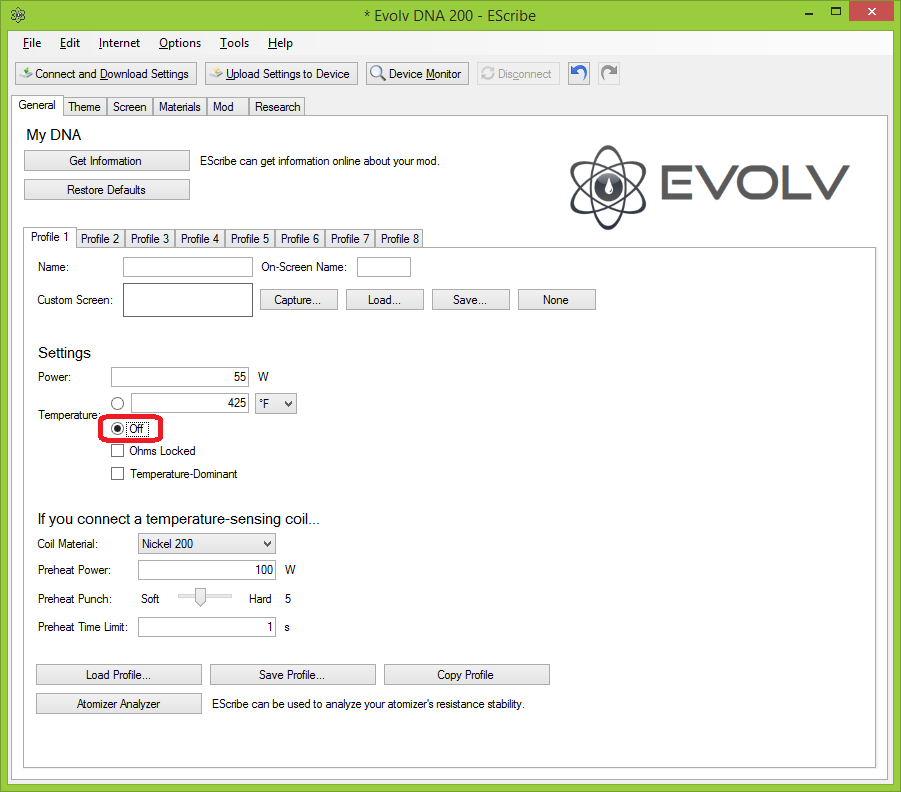Switch to the Materials tab

[180, 107]
